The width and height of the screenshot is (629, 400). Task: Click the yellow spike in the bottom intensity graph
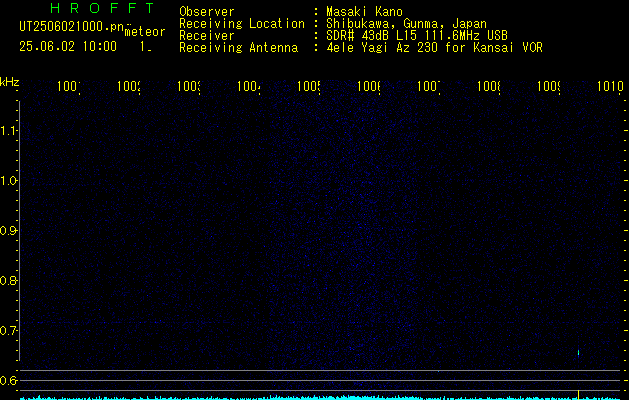point(578,394)
